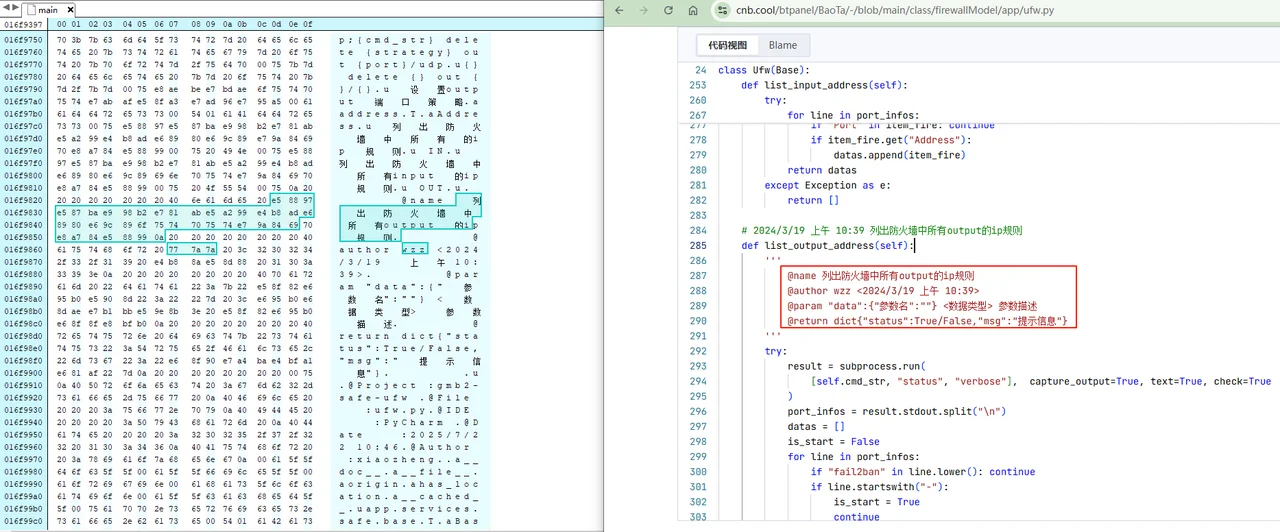View site information for cnb.cool

pyautogui.click(x=723, y=11)
